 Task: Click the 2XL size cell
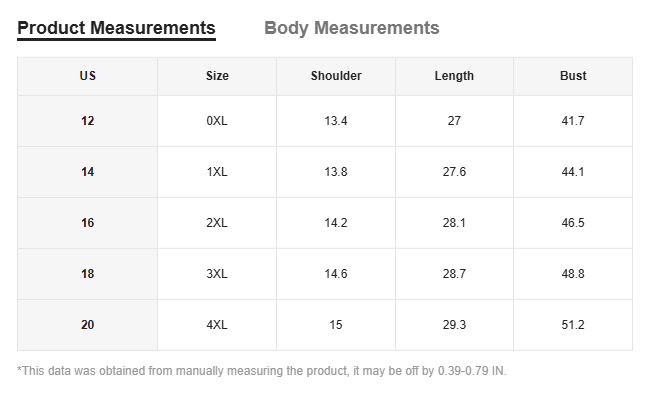(217, 223)
